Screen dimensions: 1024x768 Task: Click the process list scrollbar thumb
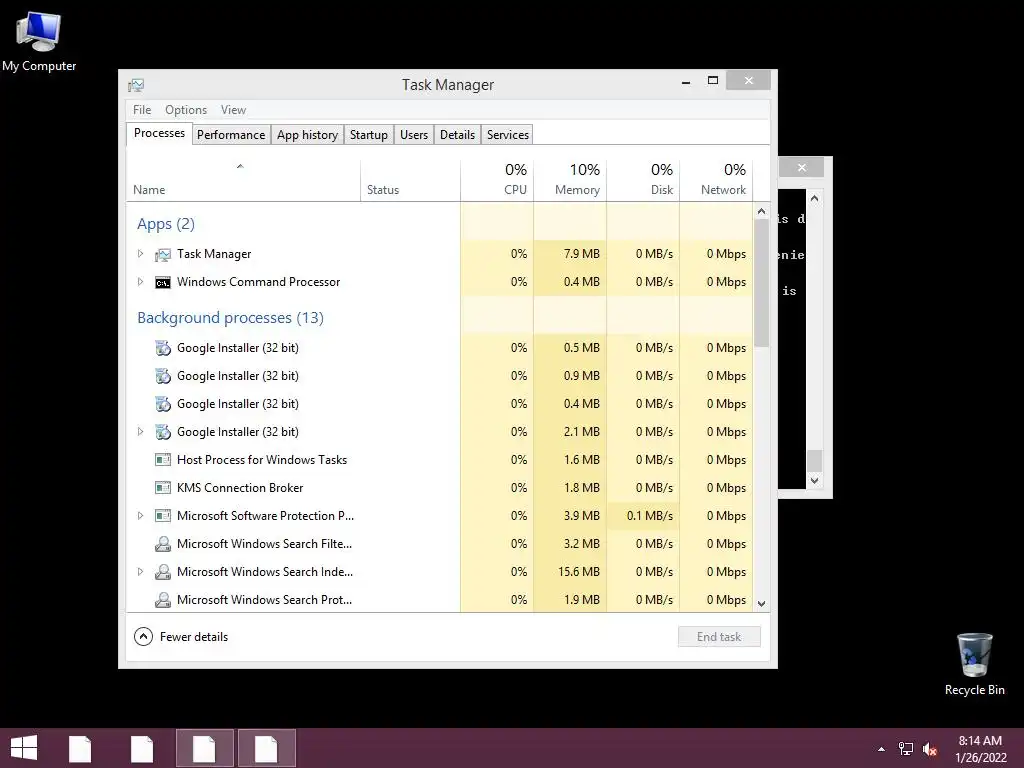click(761, 283)
